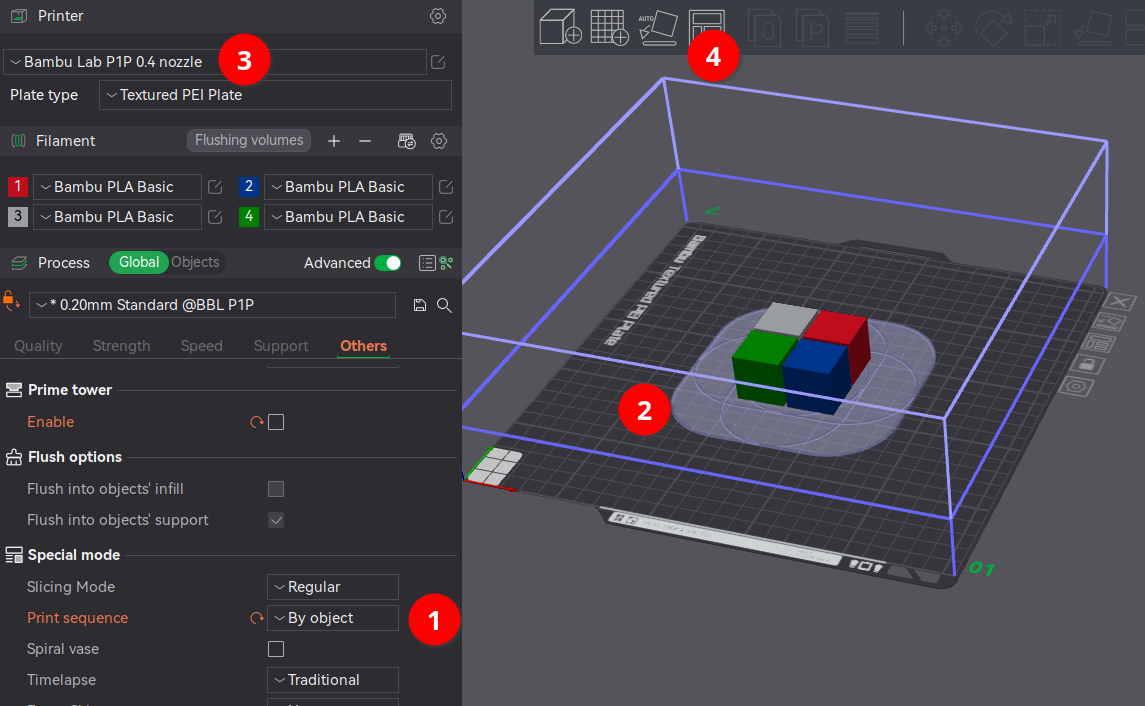Click the Flushing volumes button
Screen dimensions: 1145x706
coord(249,141)
